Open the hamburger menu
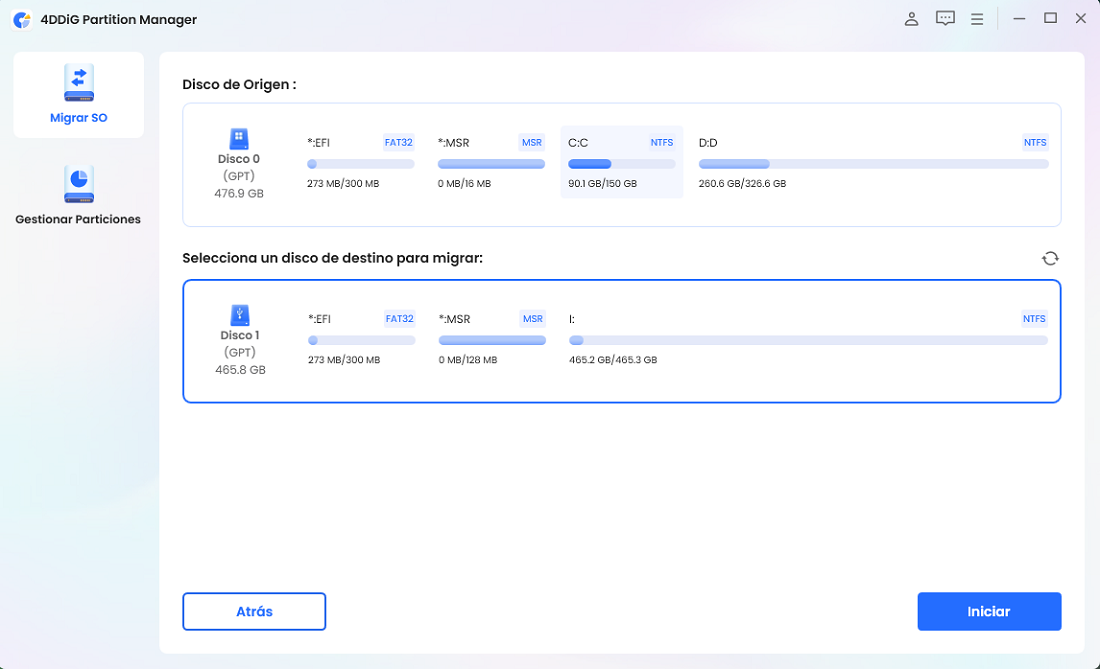 (x=977, y=19)
